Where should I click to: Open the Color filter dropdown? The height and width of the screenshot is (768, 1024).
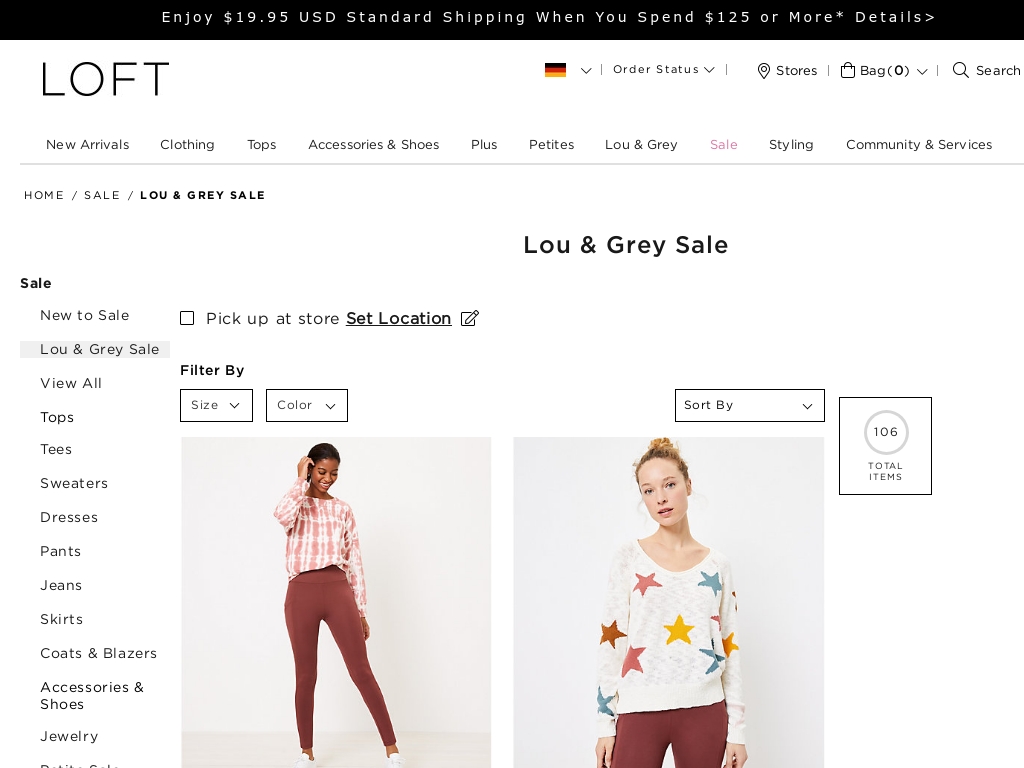pos(306,405)
